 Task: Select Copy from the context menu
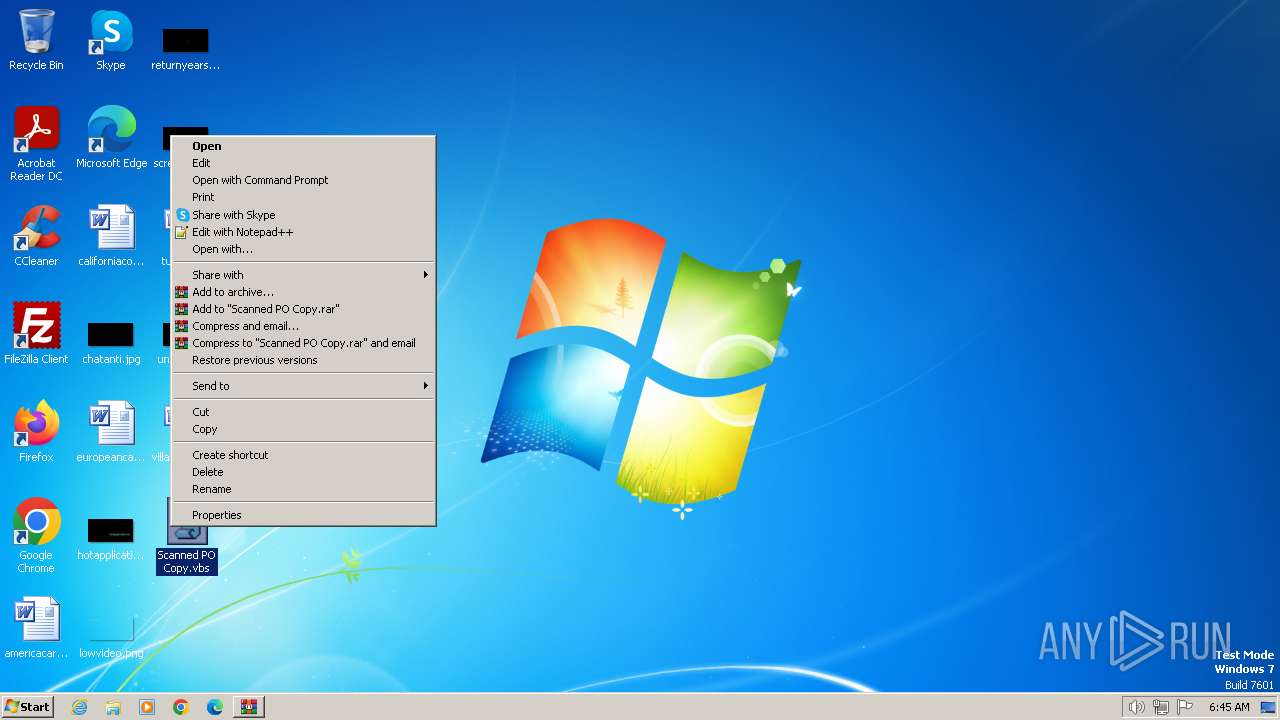pyautogui.click(x=304, y=429)
